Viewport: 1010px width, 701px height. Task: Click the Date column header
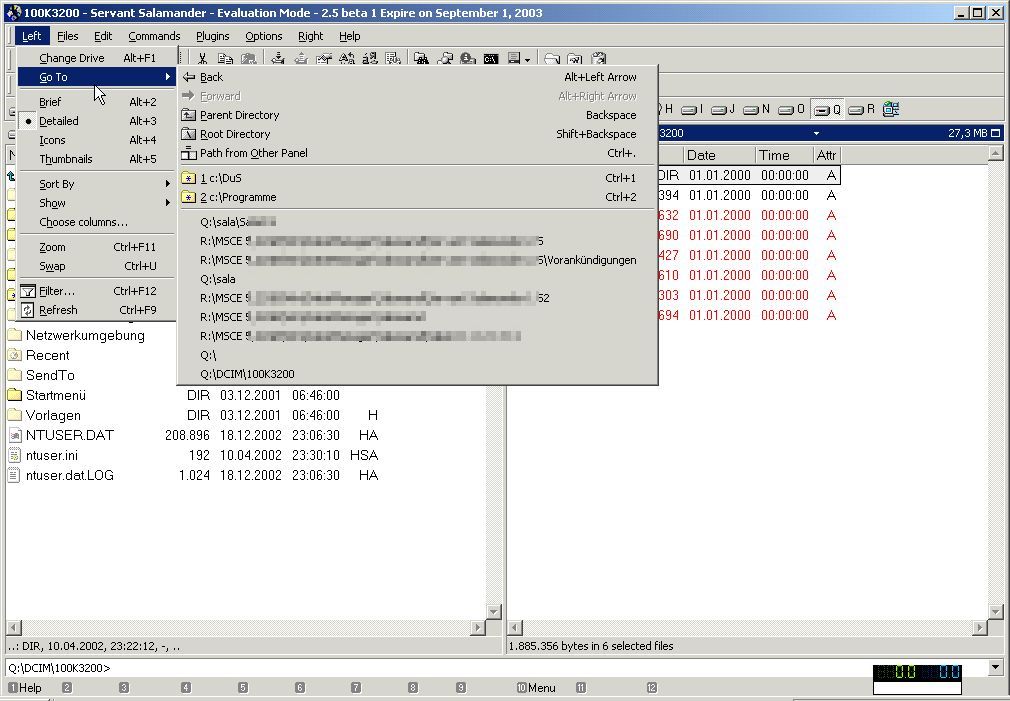click(719, 155)
